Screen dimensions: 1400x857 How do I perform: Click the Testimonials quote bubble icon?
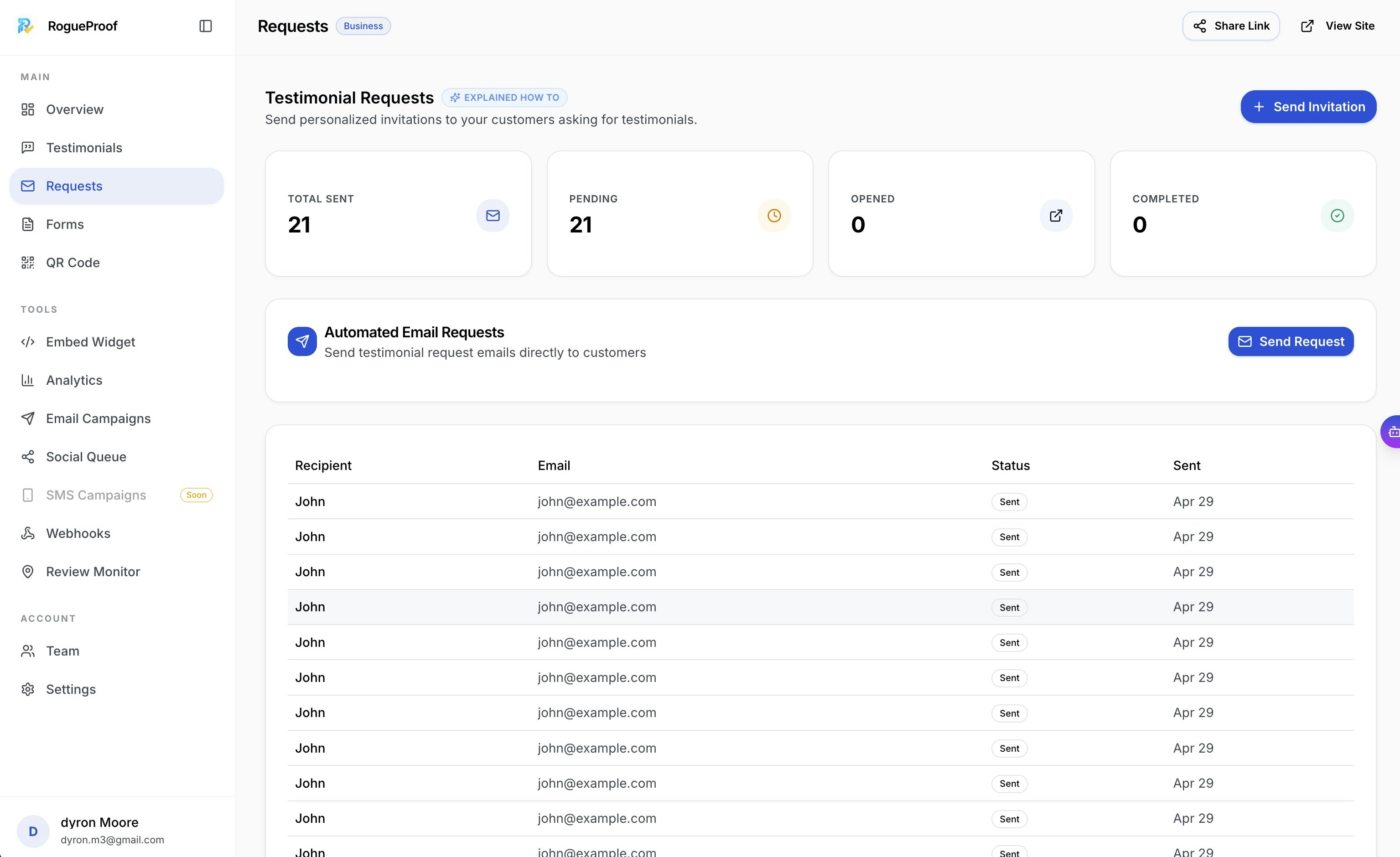(x=28, y=148)
